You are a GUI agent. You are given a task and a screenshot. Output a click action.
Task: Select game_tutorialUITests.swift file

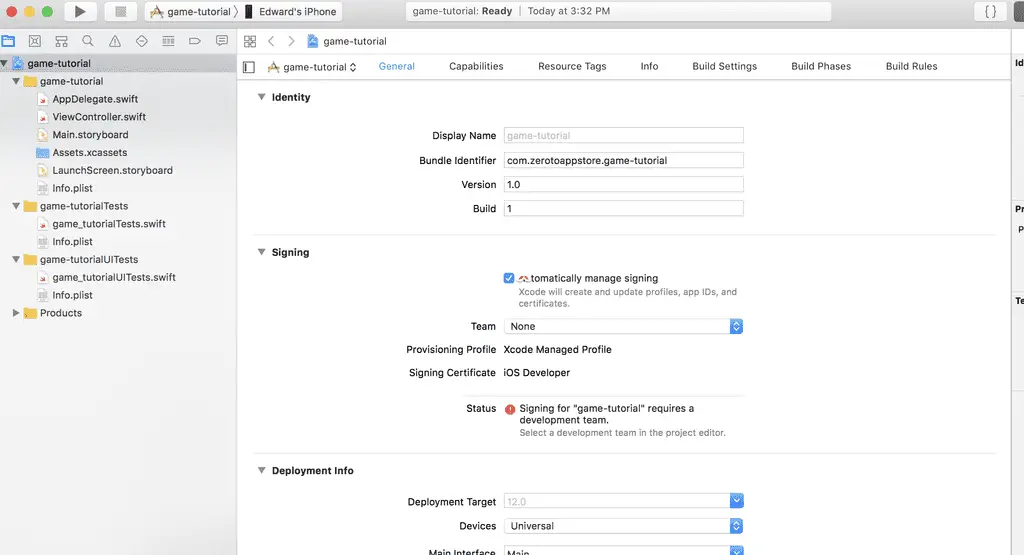(x=114, y=278)
